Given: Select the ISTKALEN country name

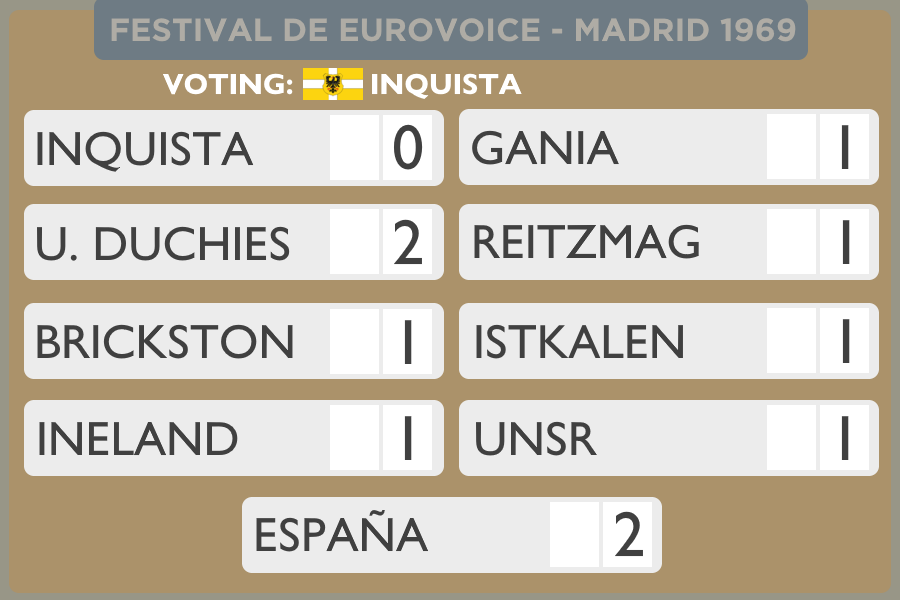Looking at the screenshot, I should point(579,342).
